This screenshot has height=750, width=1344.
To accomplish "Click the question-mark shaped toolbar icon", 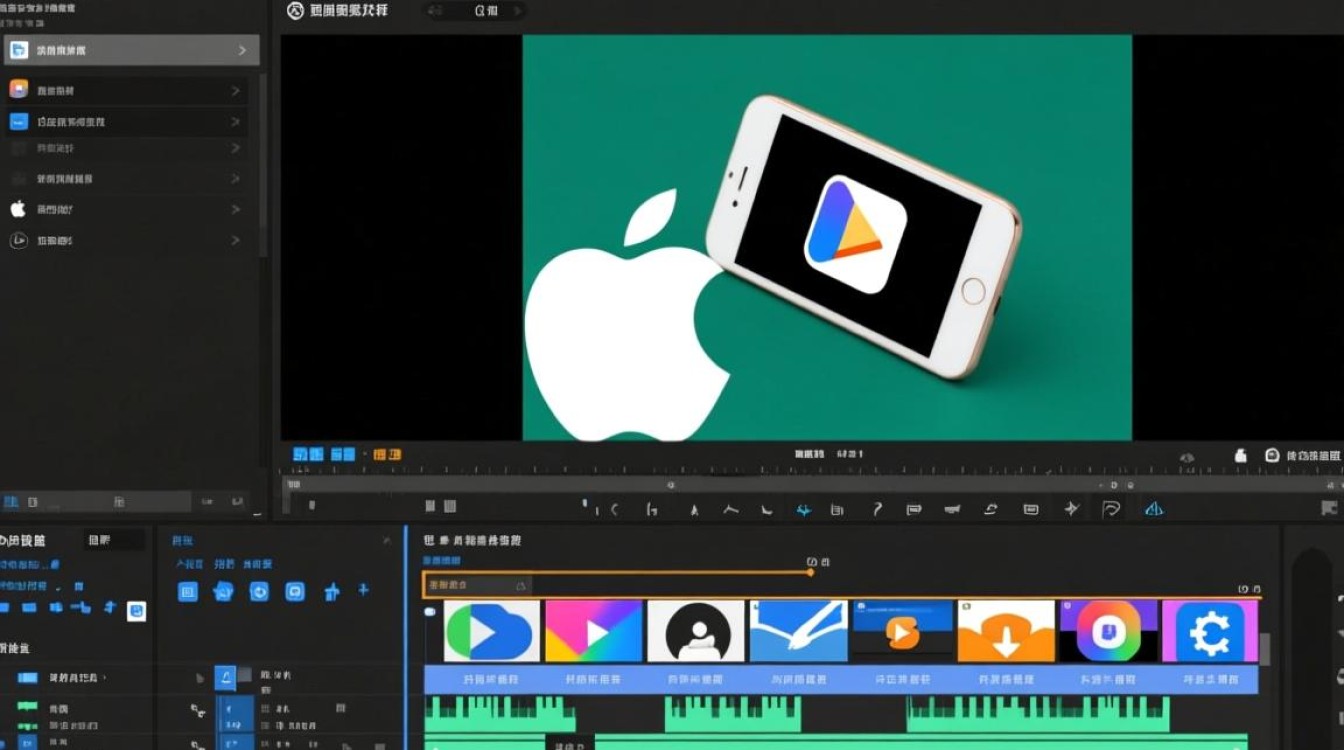I will point(877,509).
